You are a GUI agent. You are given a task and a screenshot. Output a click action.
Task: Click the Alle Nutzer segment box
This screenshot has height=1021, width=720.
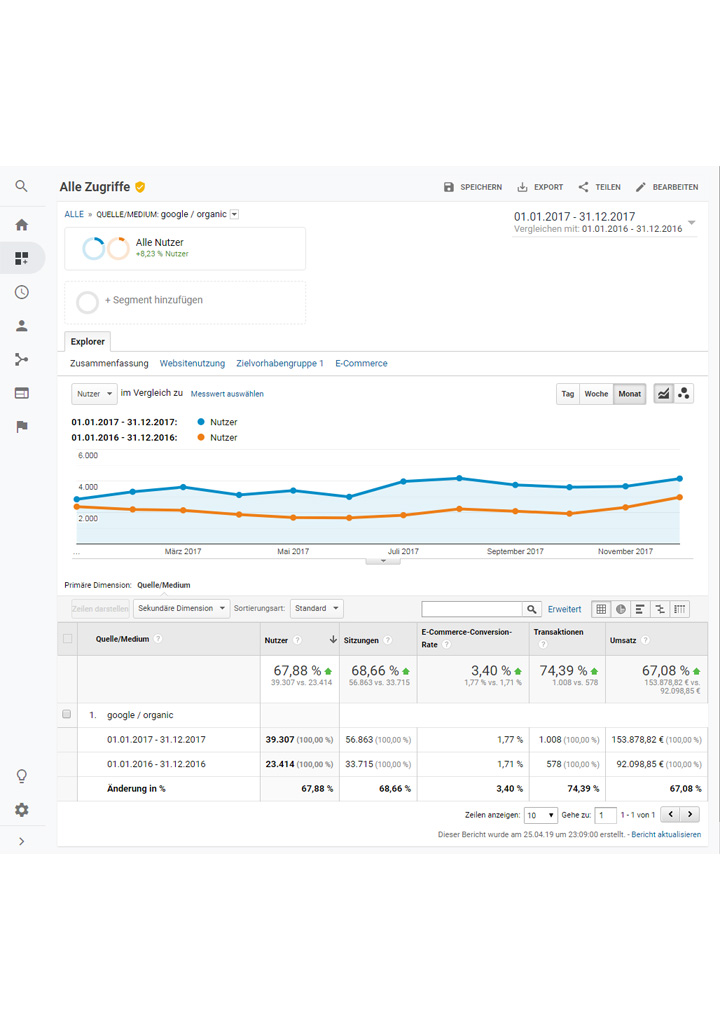point(185,248)
